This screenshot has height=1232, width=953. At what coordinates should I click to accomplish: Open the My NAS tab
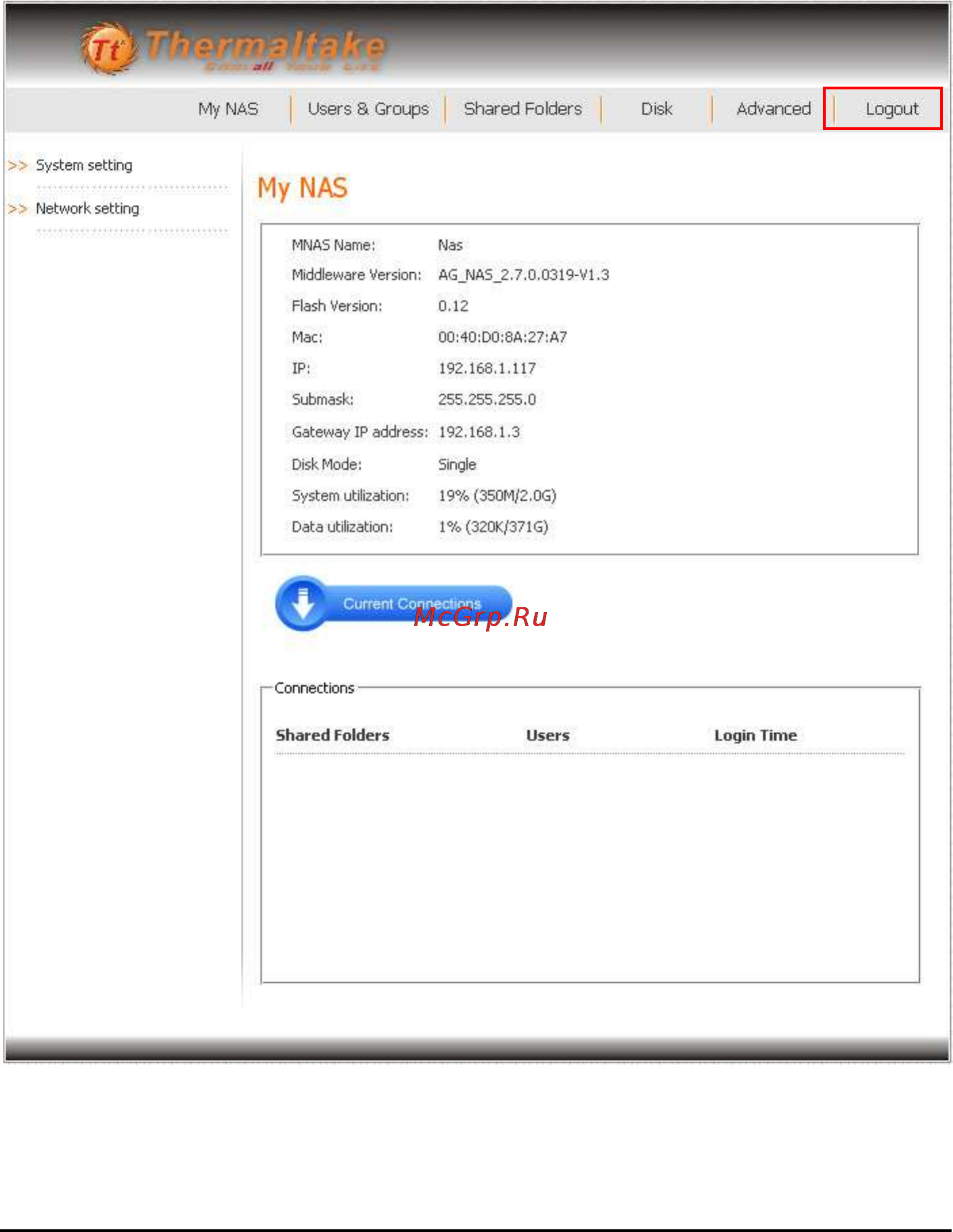[228, 109]
